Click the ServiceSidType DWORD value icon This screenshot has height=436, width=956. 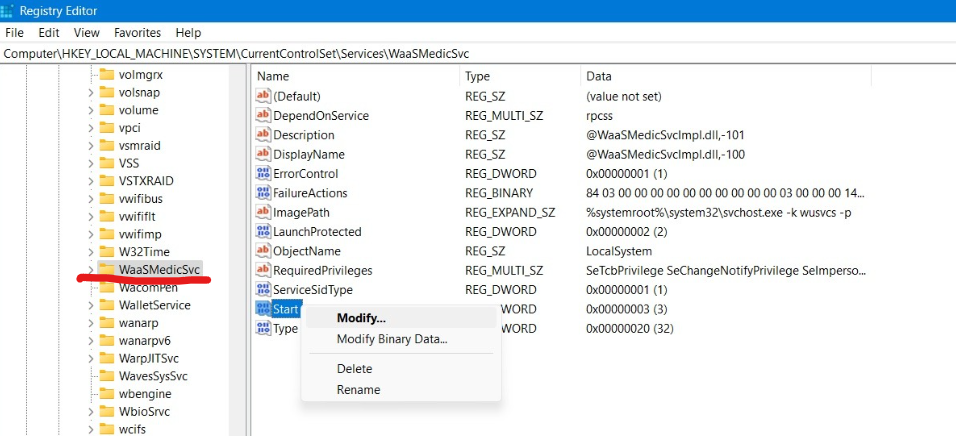point(263,290)
